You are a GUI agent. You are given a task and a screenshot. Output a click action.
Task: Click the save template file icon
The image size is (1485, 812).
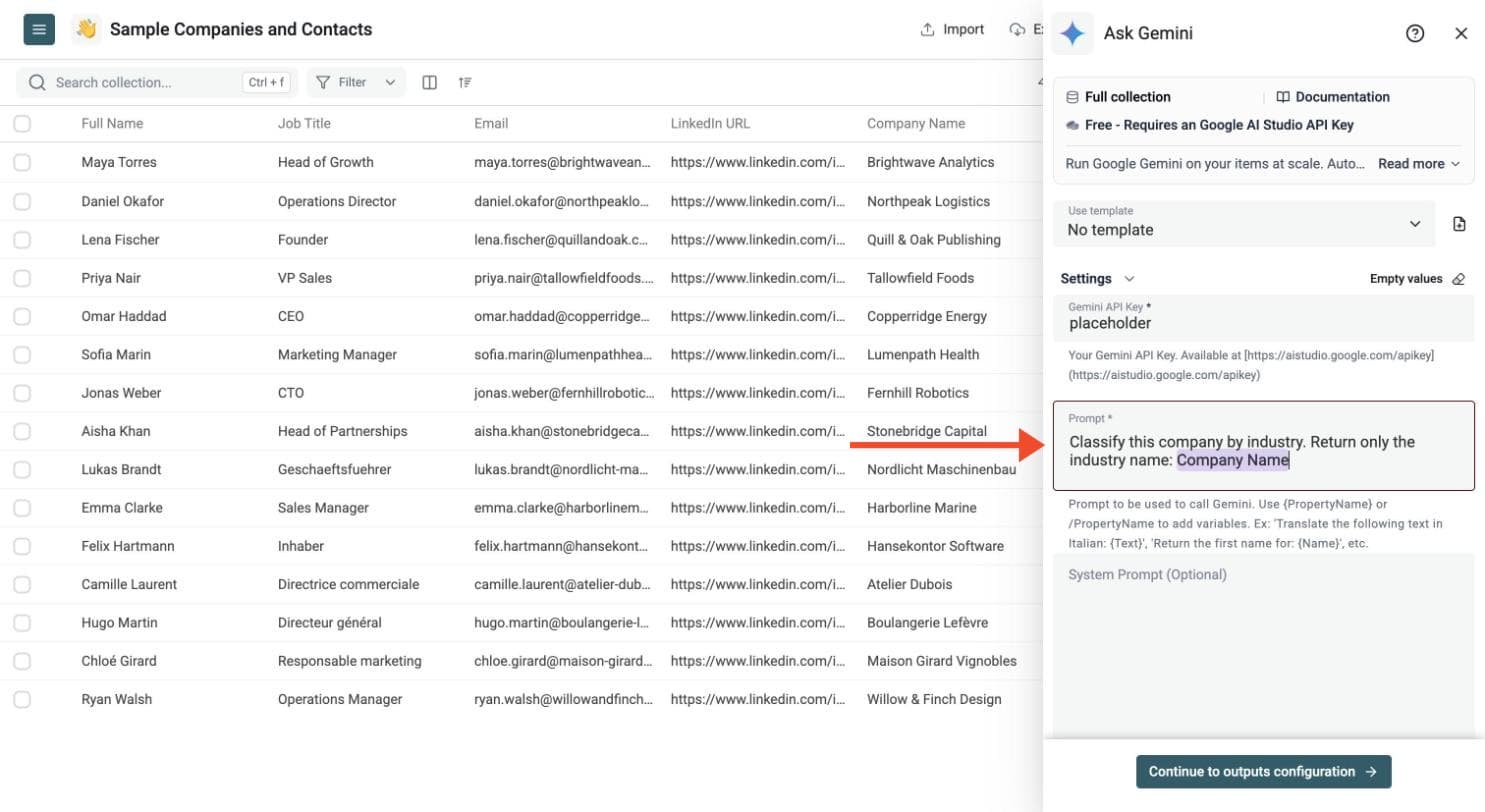point(1459,224)
